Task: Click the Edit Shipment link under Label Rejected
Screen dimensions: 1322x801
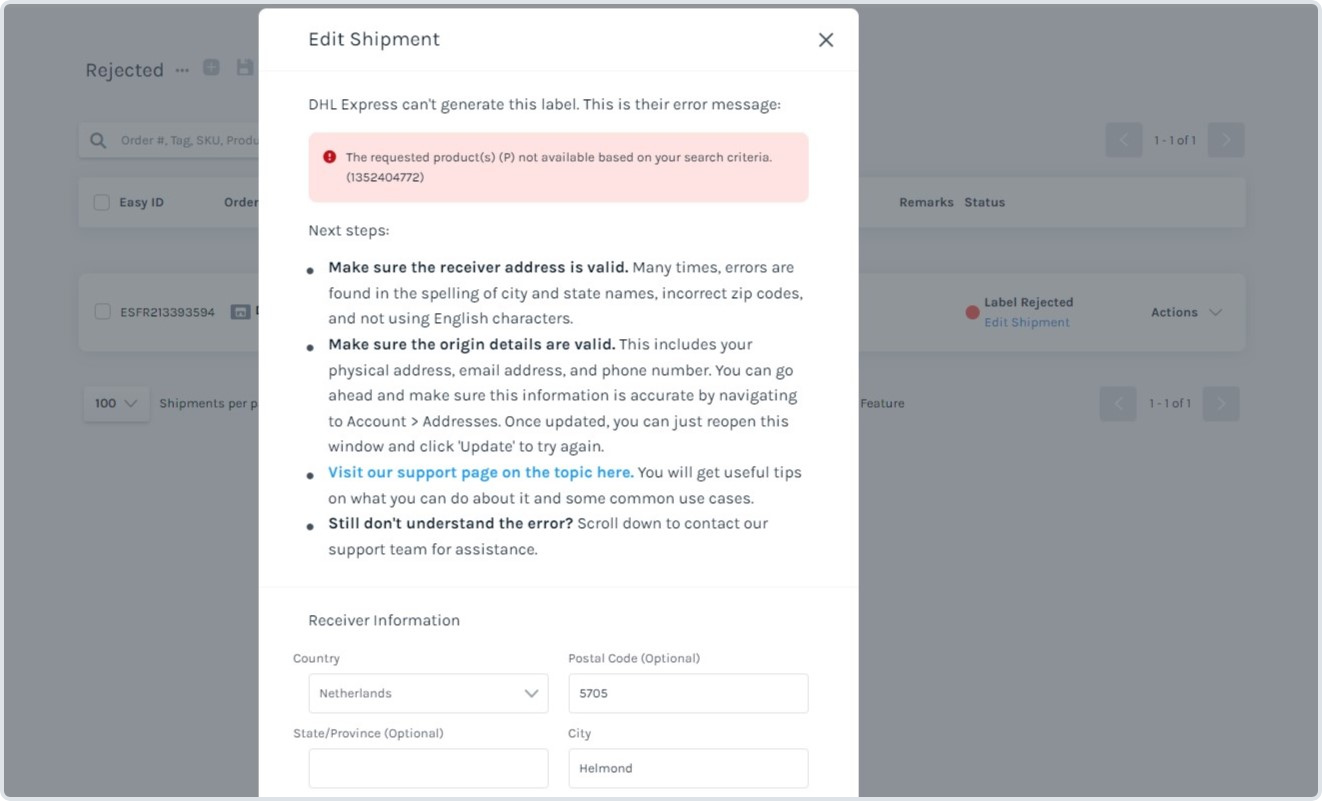Action: (1027, 322)
